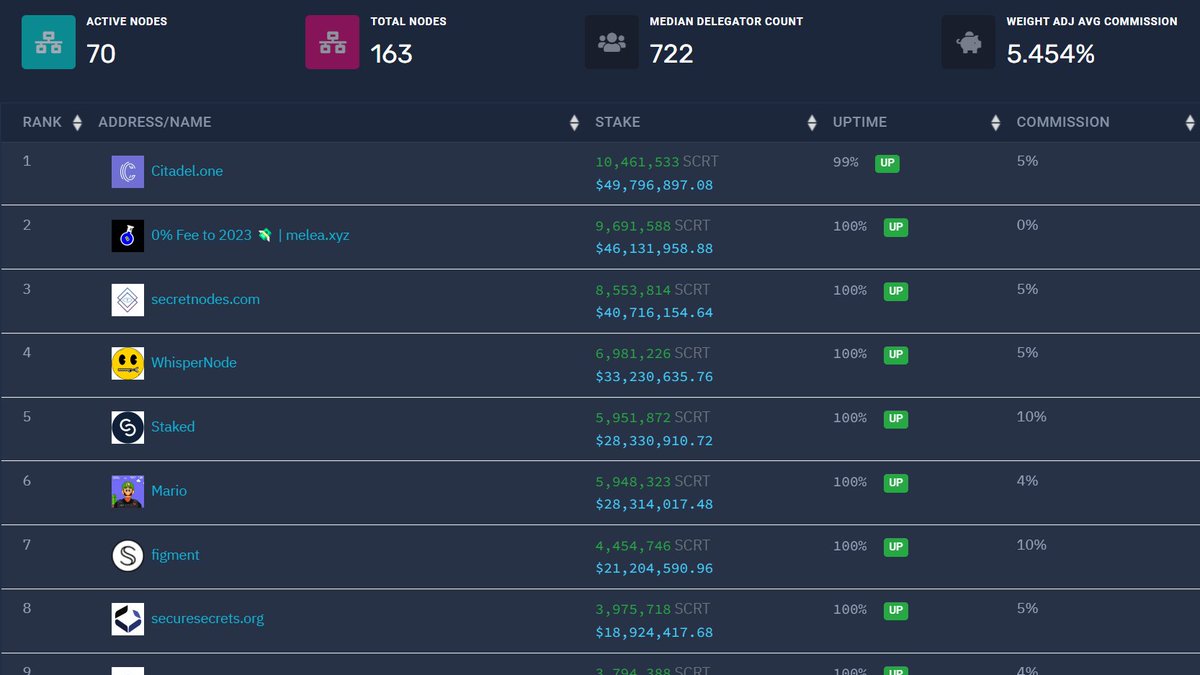This screenshot has width=1200, height=675.
Task: Click the Active Nodes network icon
Action: coord(49,42)
